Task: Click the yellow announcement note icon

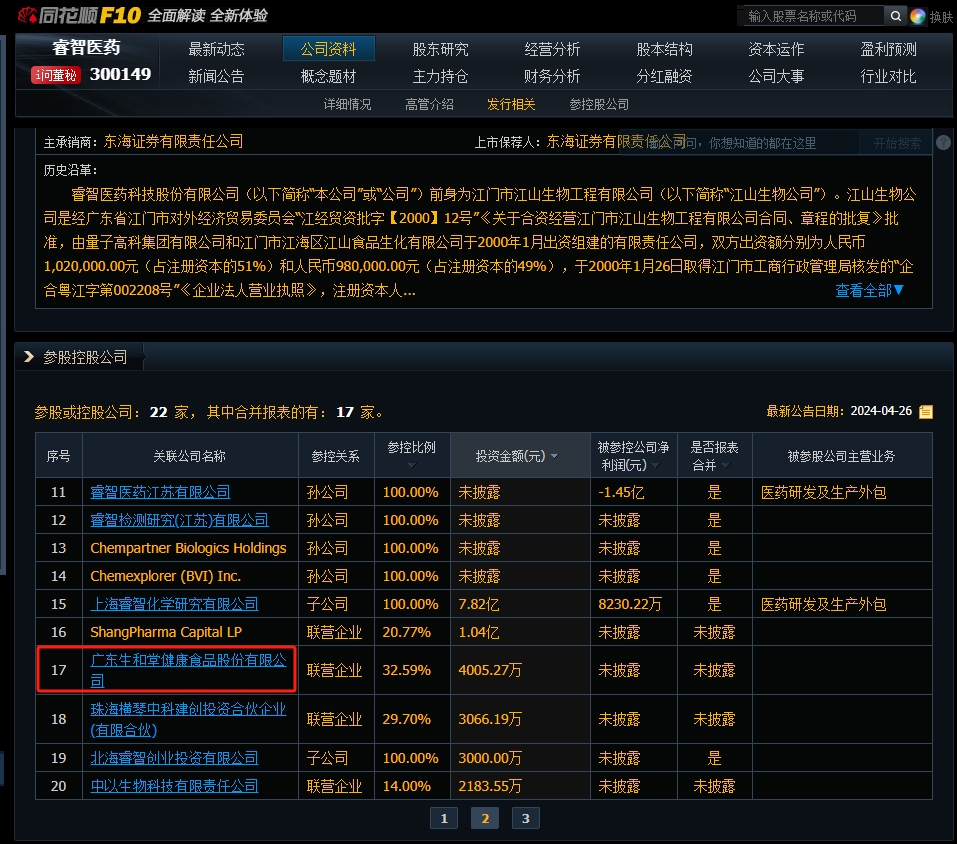Action: (926, 412)
